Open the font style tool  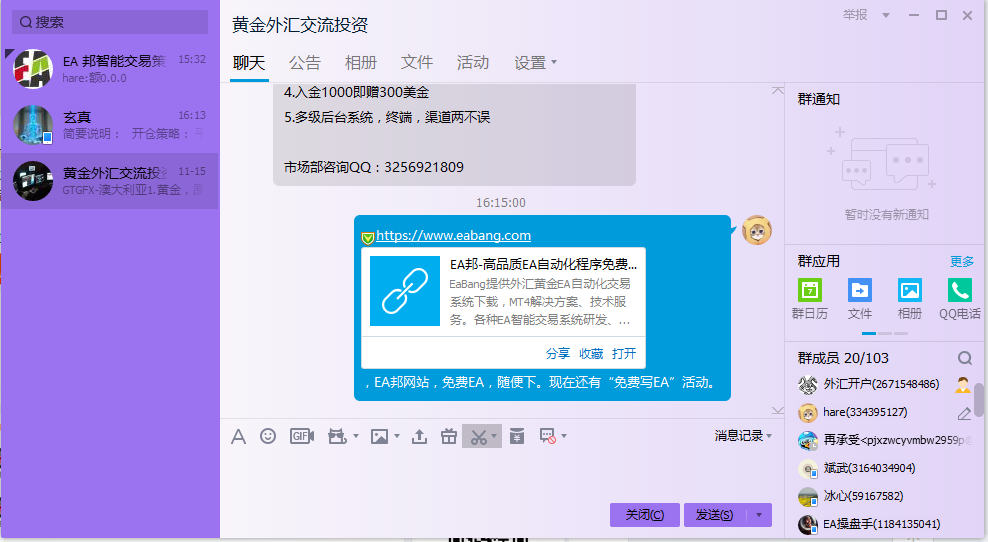point(238,436)
